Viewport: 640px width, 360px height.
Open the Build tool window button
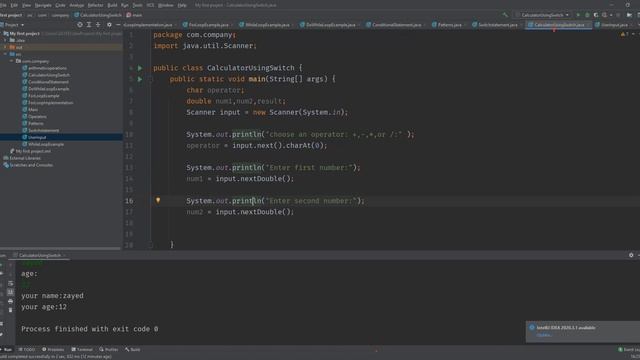pos(133,349)
